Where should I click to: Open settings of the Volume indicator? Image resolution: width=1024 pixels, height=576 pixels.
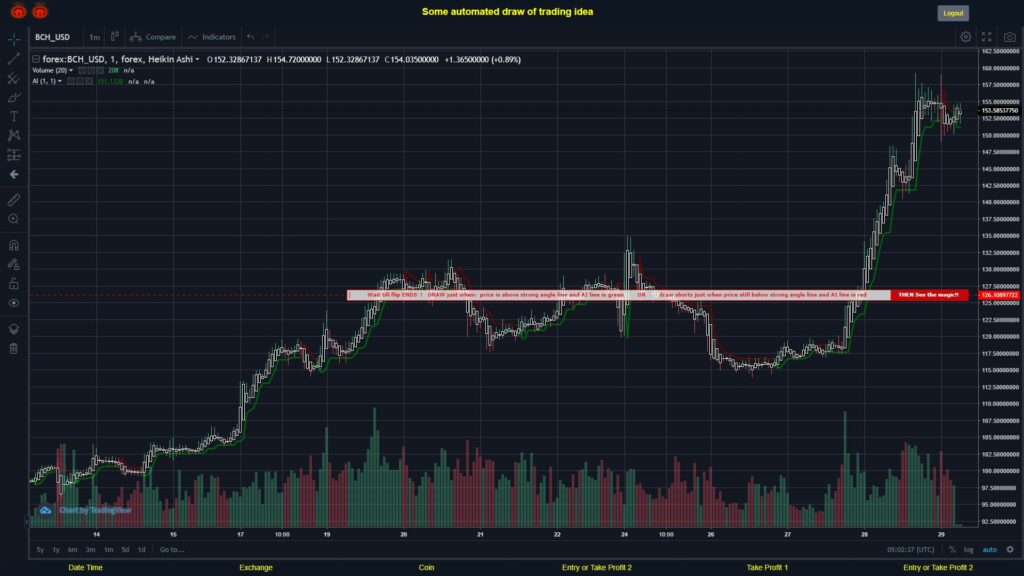91,71
